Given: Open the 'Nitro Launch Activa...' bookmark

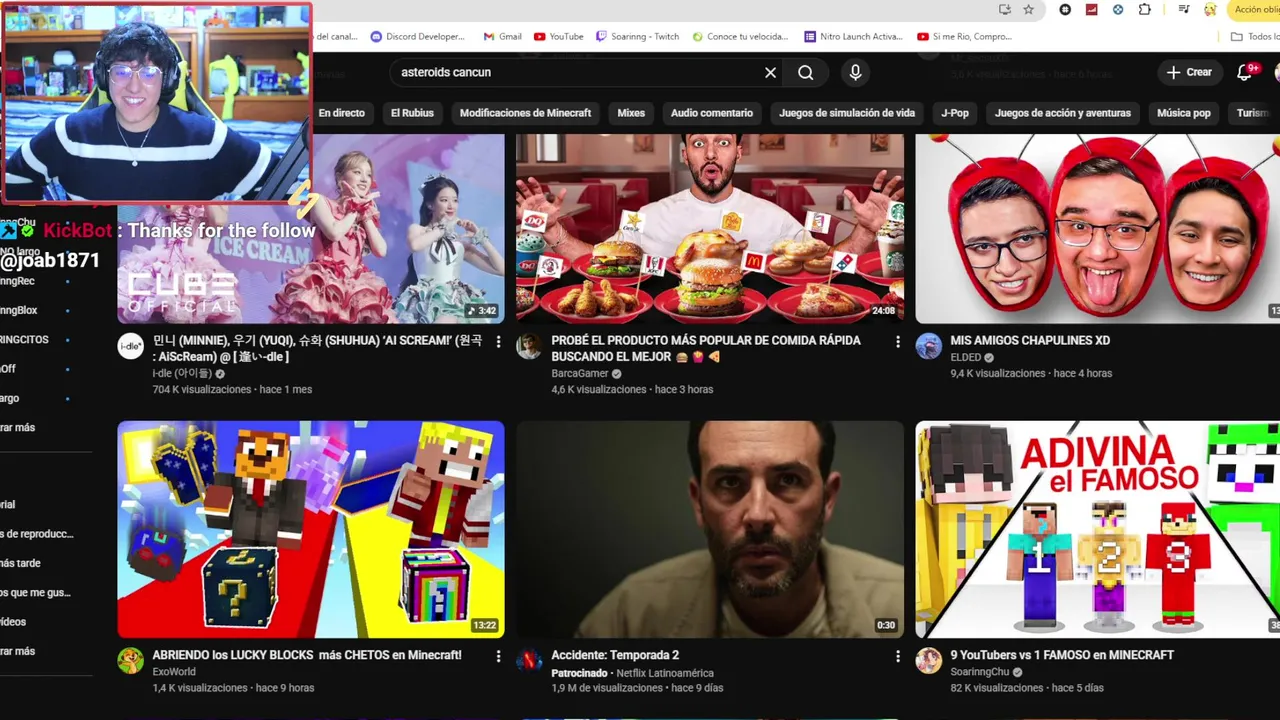Looking at the screenshot, I should 853,36.
